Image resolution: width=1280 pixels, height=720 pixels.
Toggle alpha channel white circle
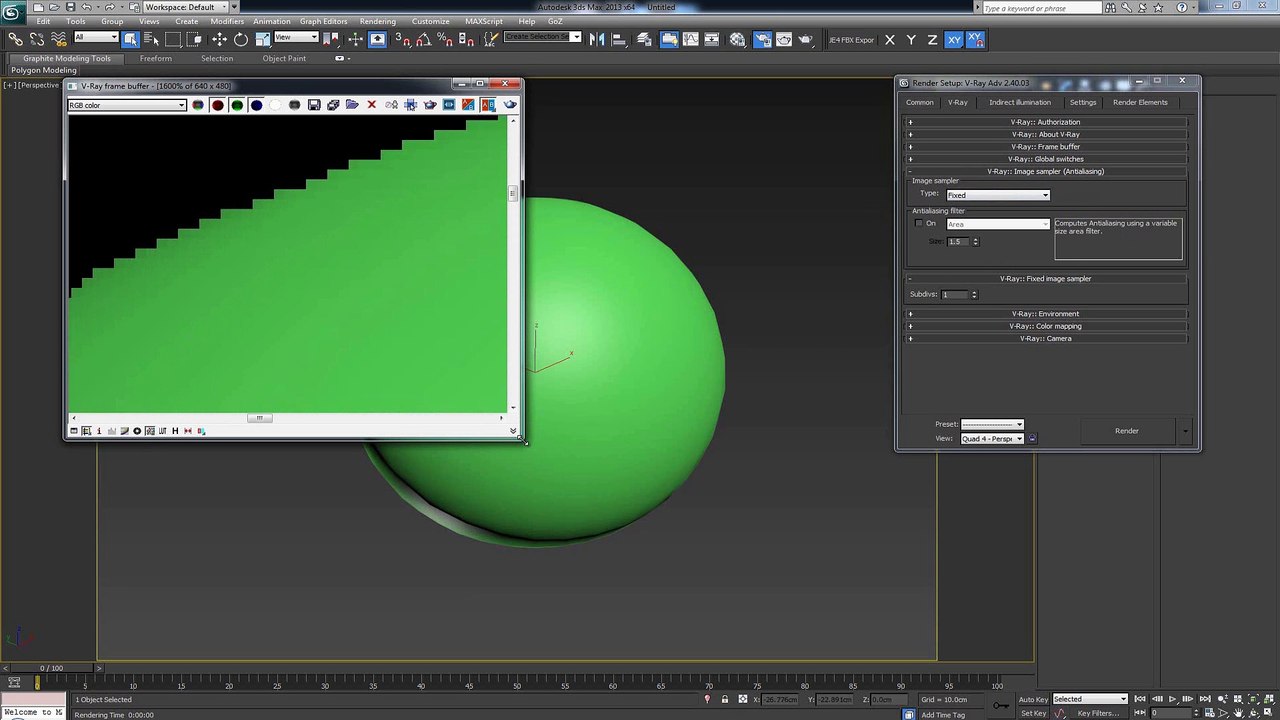275,105
